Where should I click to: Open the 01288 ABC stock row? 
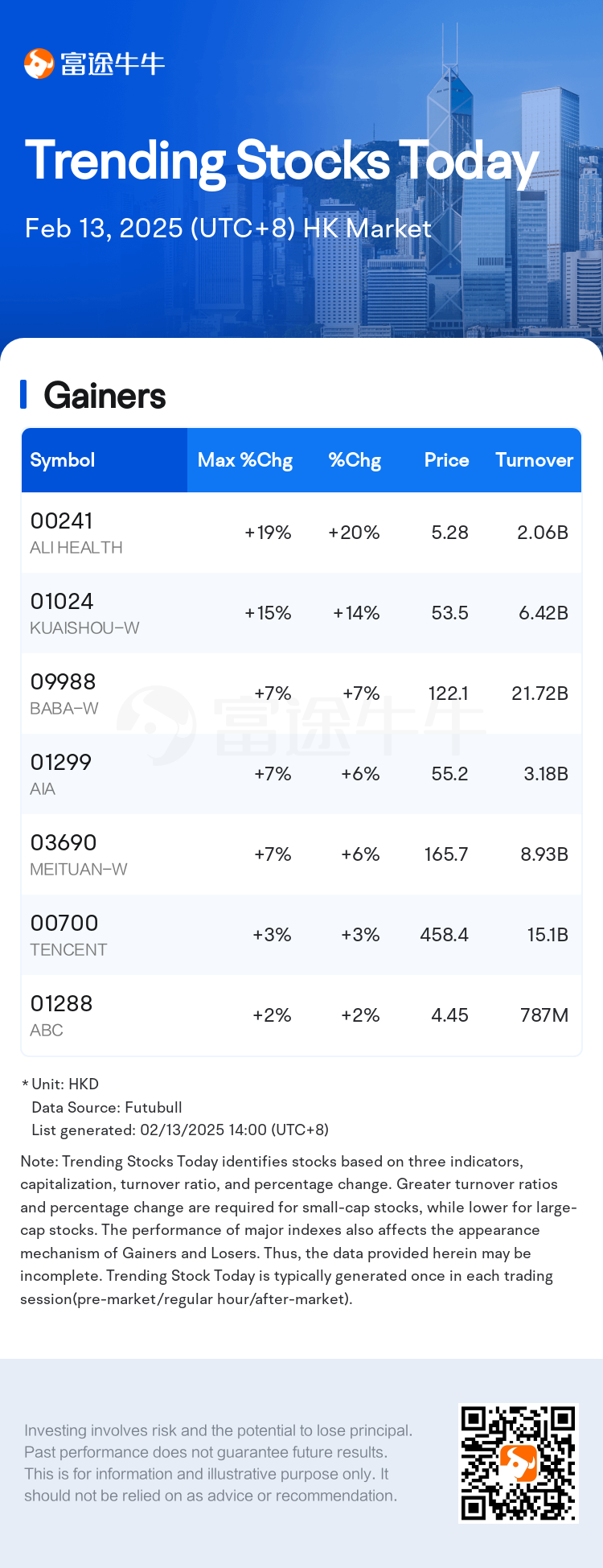coord(301,1015)
